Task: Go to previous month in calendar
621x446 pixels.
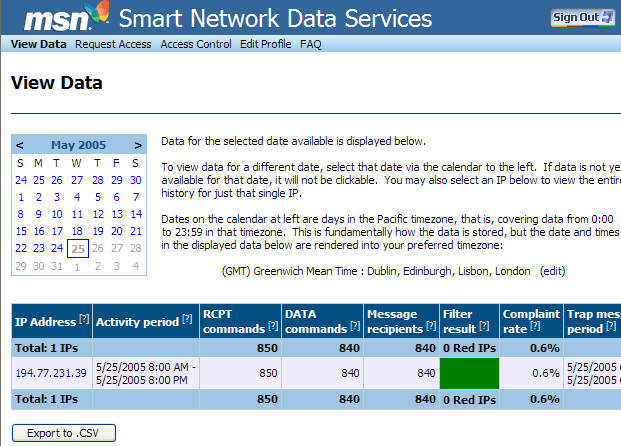Action: 19,145
